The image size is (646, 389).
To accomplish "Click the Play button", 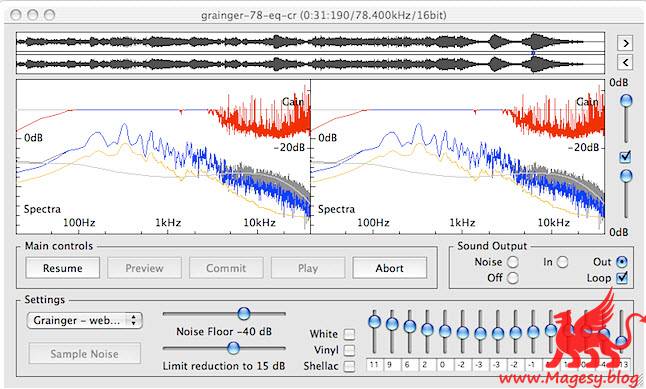I will pos(308,268).
